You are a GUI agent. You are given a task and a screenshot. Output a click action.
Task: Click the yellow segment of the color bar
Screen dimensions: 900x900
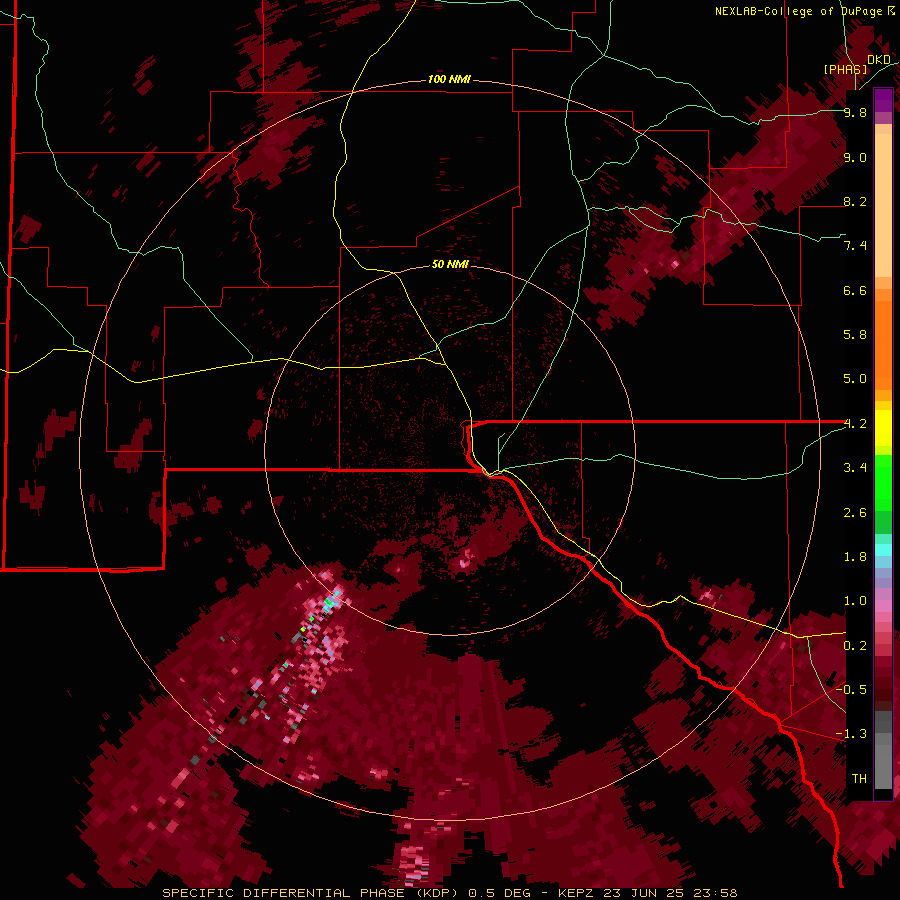883,428
